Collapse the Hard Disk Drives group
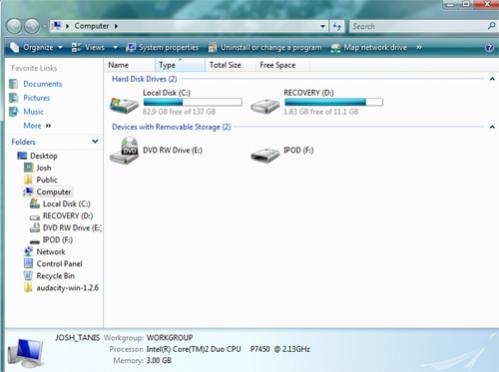499x372 pixels. pyautogui.click(x=492, y=79)
